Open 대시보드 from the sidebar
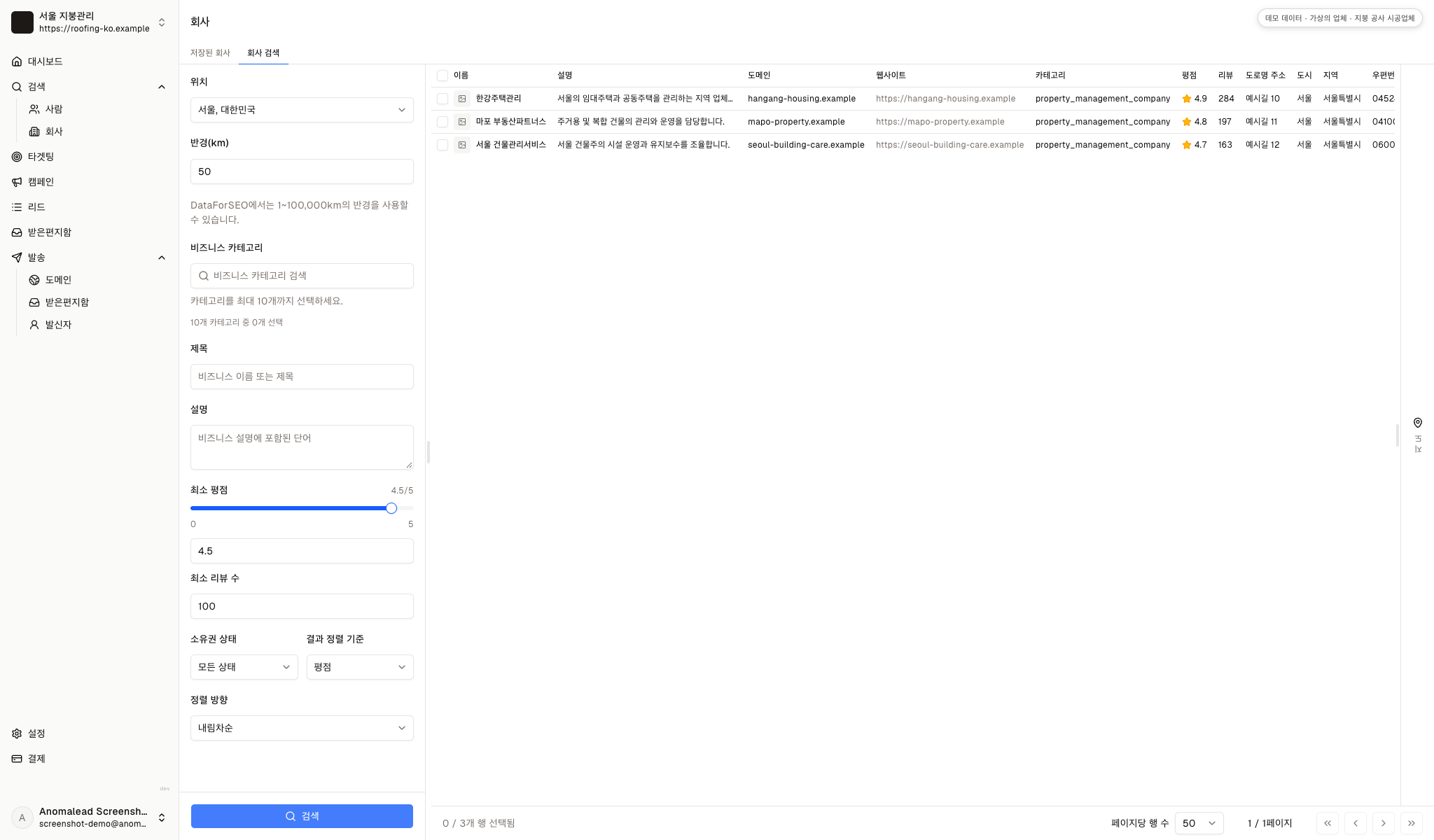Viewport: 1434px width, 840px height. pos(89,62)
